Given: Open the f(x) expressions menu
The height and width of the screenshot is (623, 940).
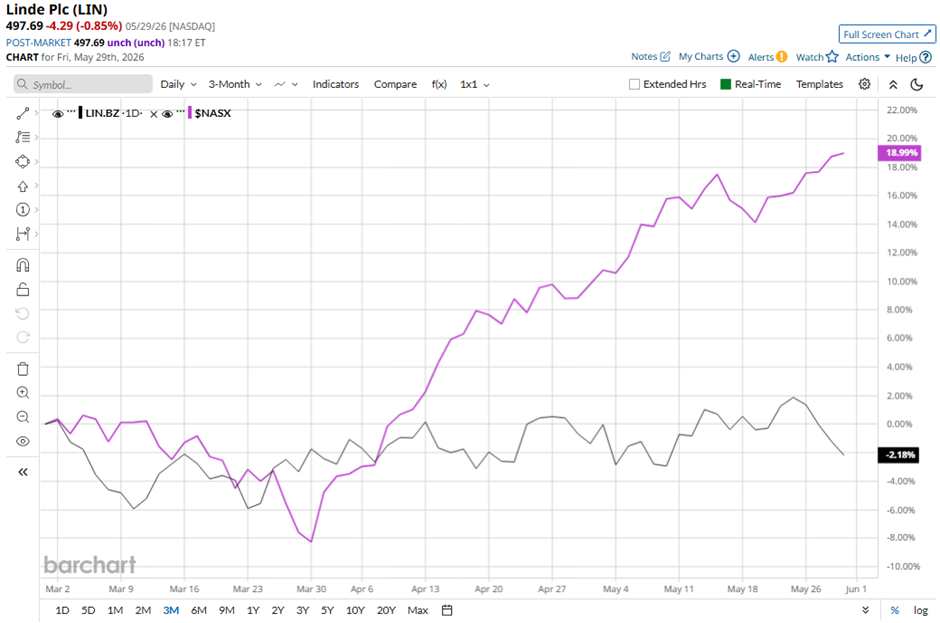Looking at the screenshot, I should pos(439,85).
